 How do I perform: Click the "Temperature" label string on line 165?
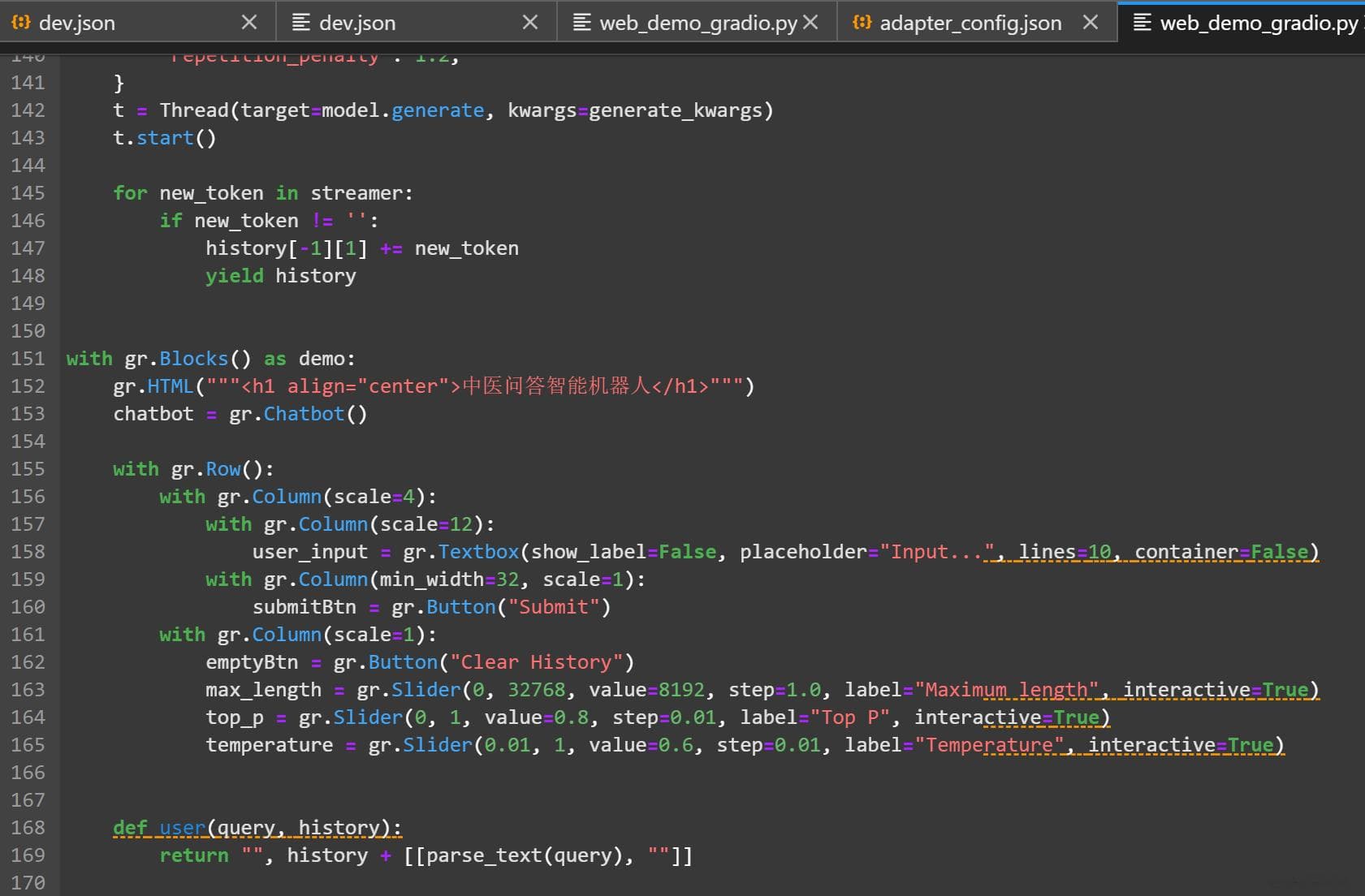coord(989,745)
